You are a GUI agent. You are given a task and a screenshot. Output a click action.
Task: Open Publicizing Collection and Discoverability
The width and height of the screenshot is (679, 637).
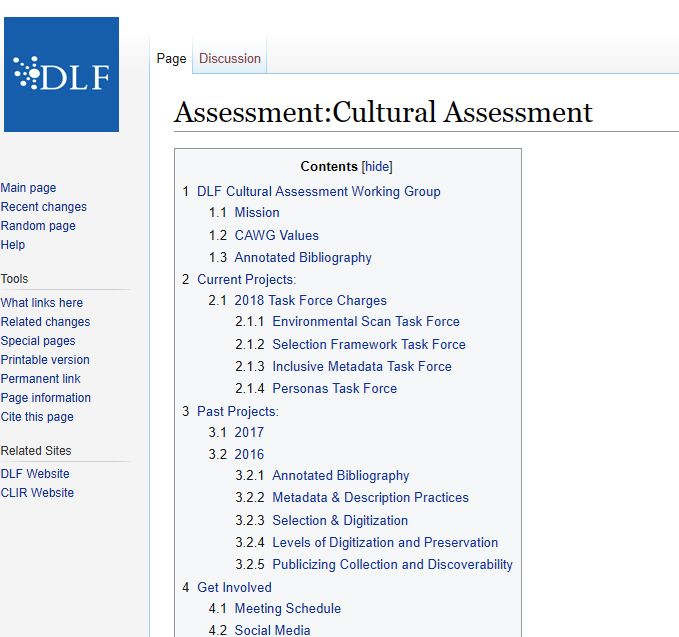392,565
